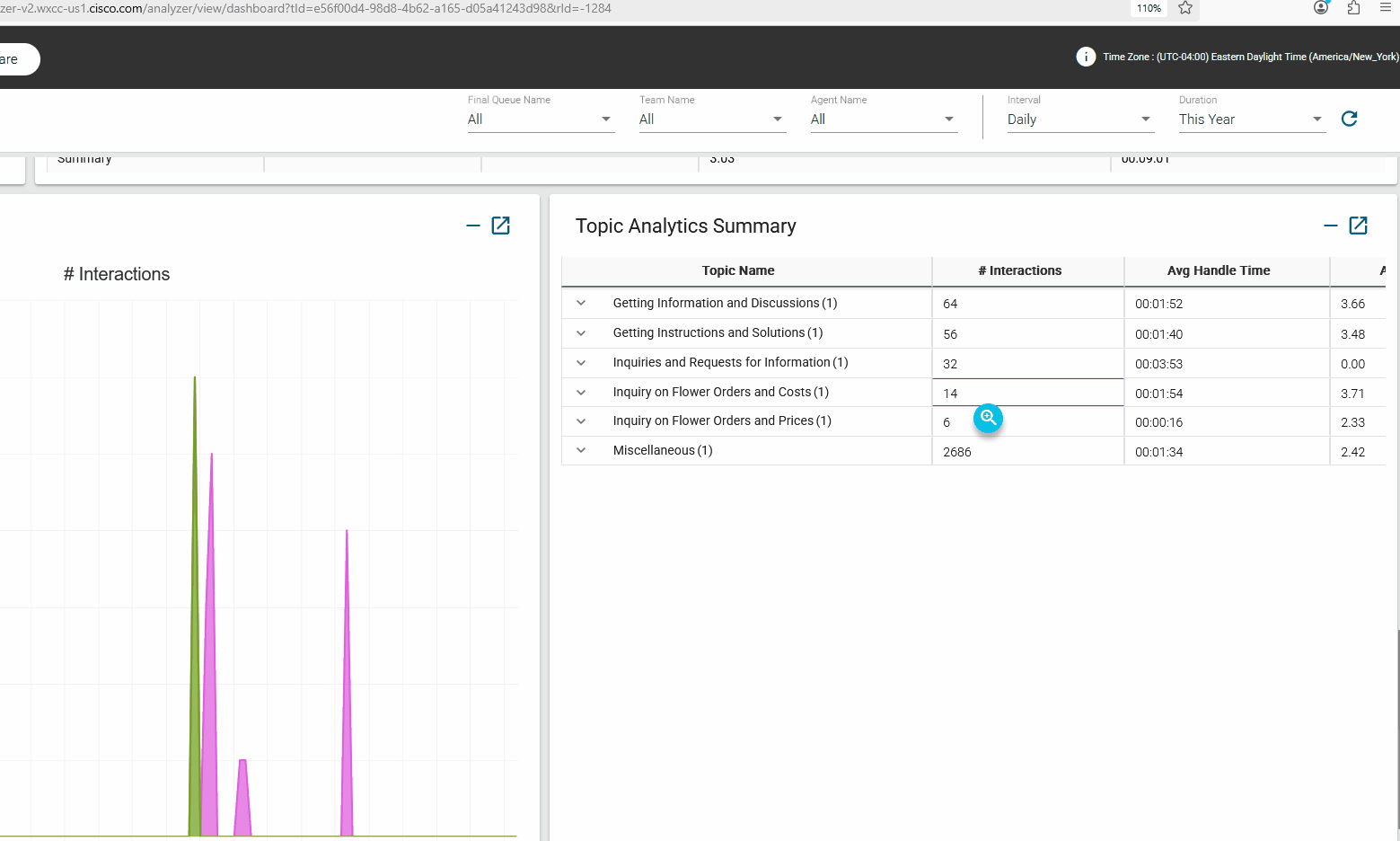Click the blue magnifier drill-down icon

[x=988, y=418]
